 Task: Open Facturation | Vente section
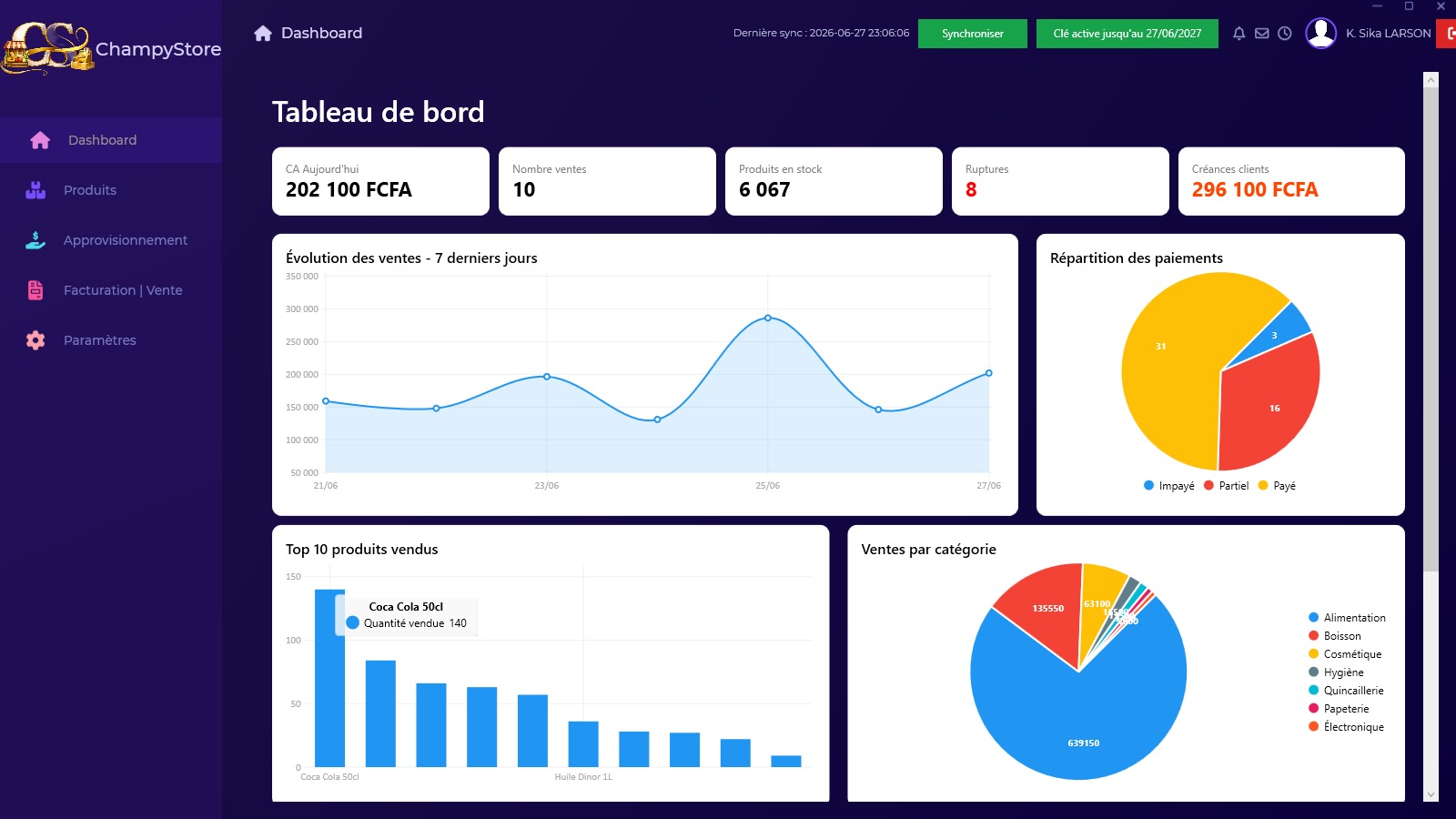coord(111,290)
